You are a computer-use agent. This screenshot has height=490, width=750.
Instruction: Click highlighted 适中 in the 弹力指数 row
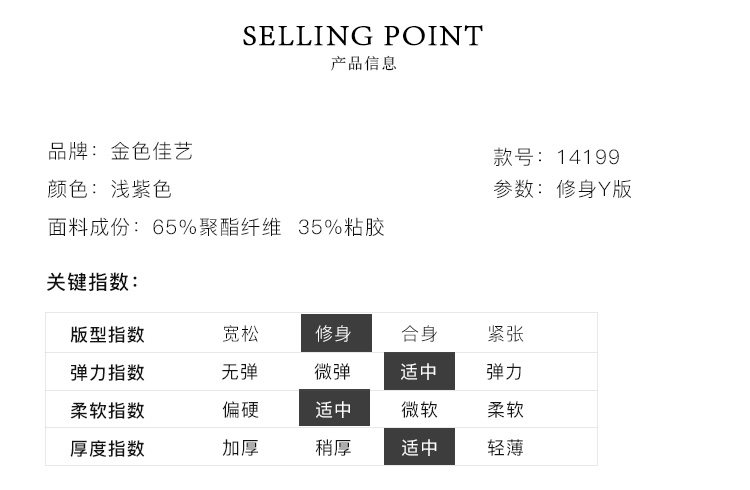point(419,372)
